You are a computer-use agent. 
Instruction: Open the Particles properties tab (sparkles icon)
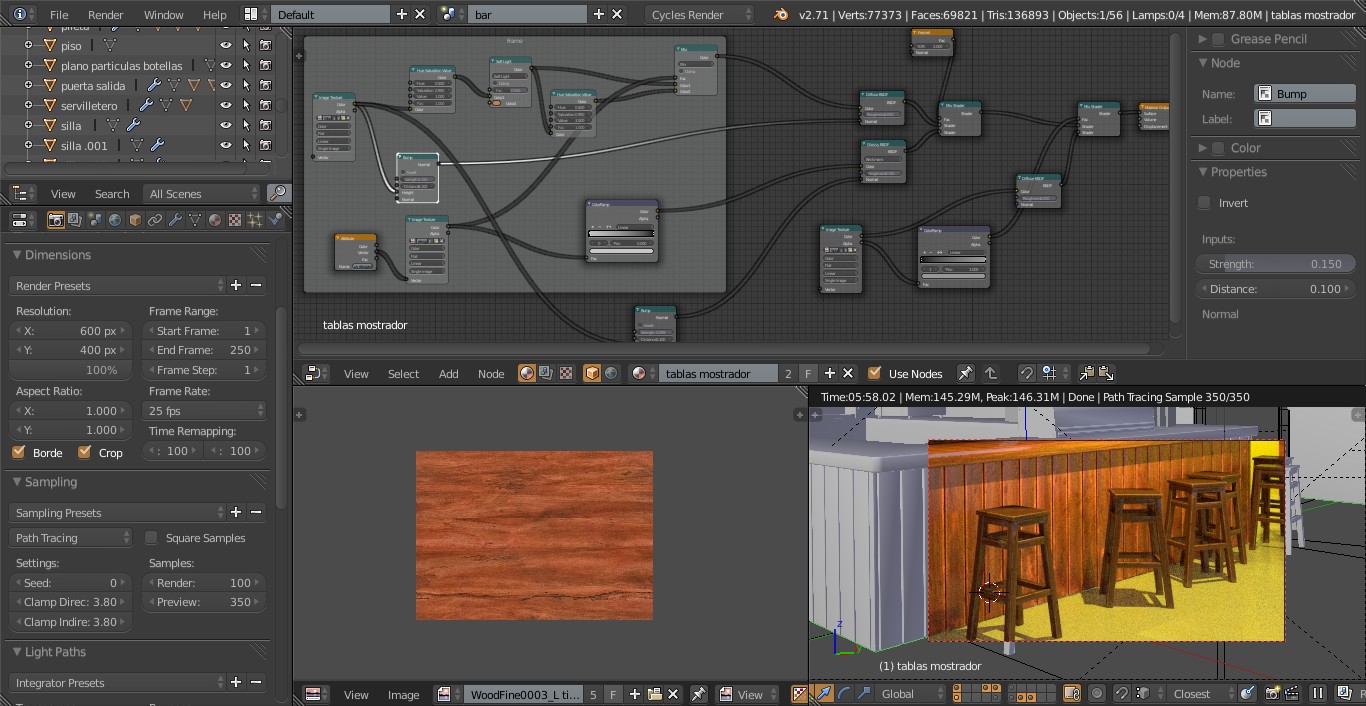pyautogui.click(x=255, y=220)
